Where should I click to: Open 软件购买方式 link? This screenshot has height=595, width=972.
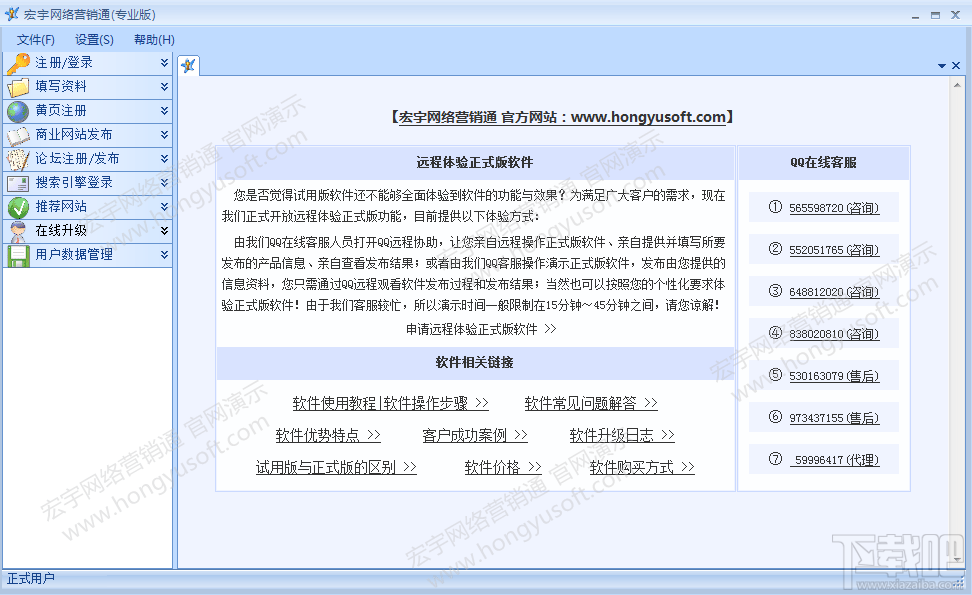(642, 467)
